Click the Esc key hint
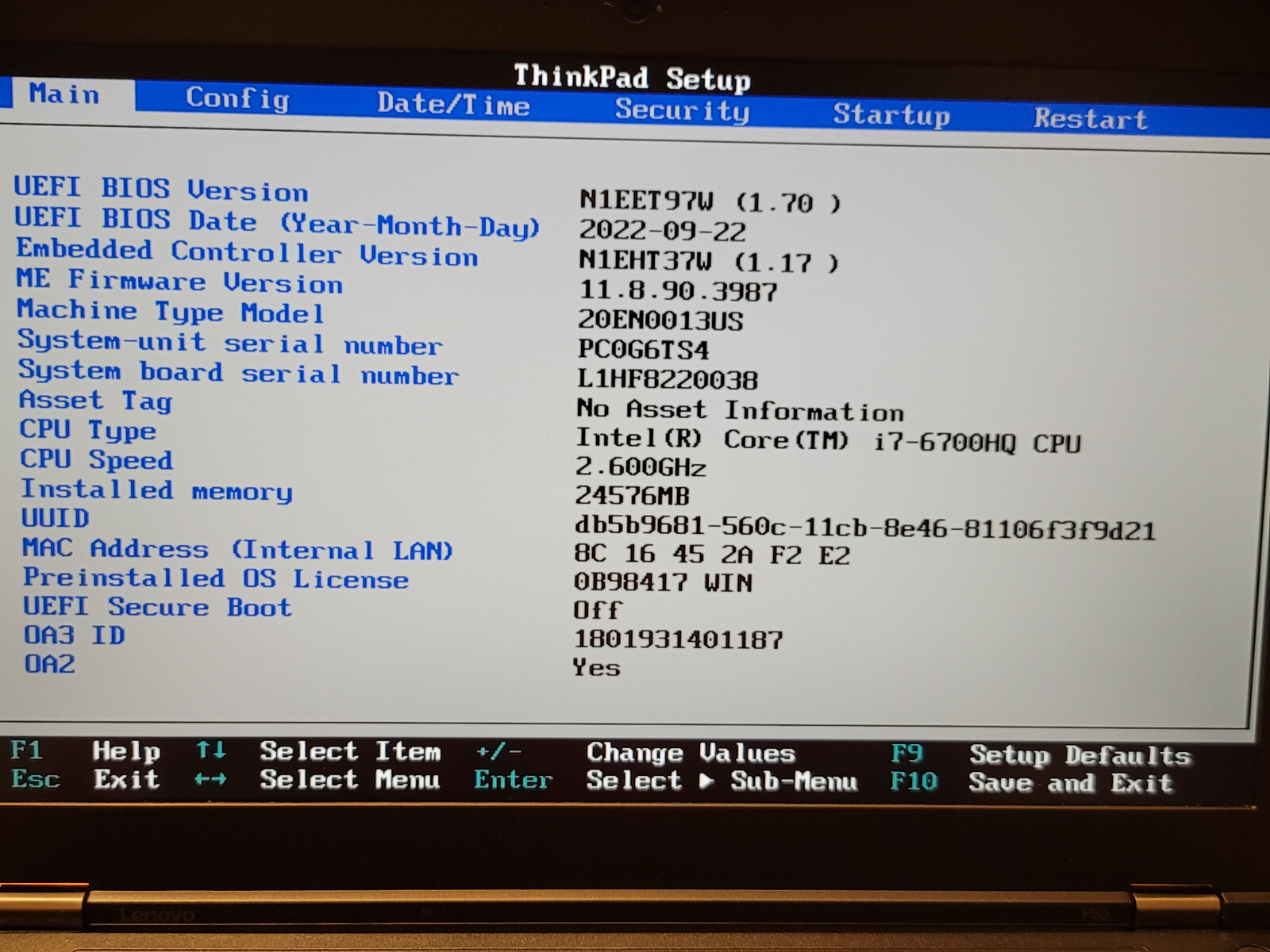This screenshot has height=952, width=1270. pyautogui.click(x=36, y=779)
